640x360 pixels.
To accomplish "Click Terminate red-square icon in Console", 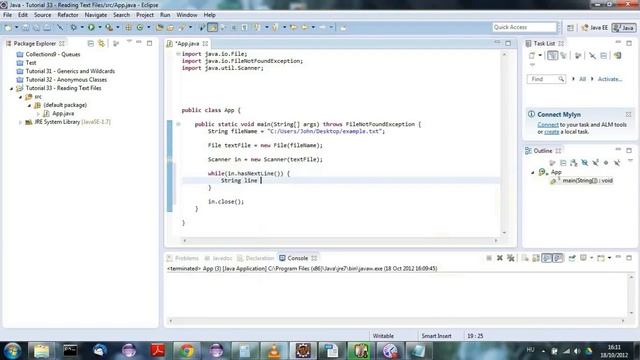I will point(489,258).
